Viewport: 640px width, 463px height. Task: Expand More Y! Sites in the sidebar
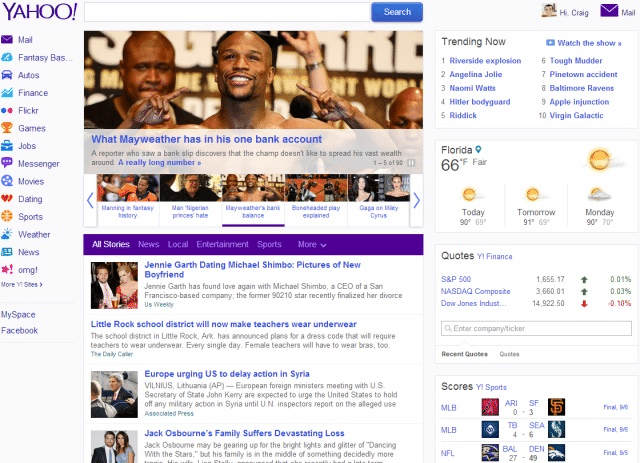click(x=22, y=285)
